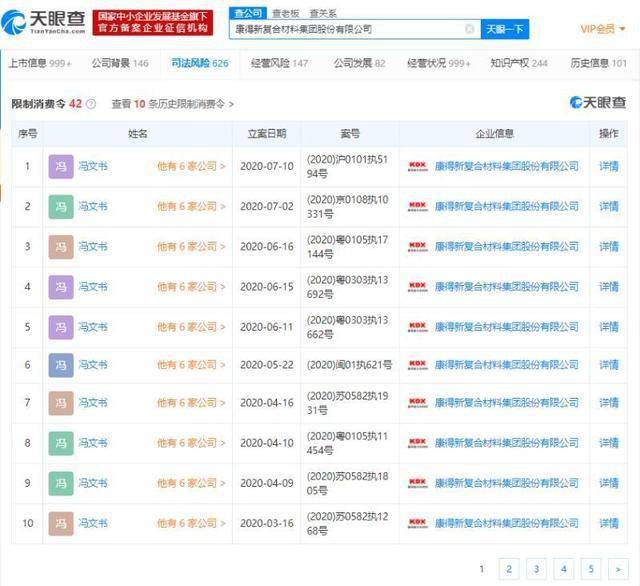Click the 冯 avatar icon in row 4
The width and height of the screenshot is (640, 586).
coord(61,287)
